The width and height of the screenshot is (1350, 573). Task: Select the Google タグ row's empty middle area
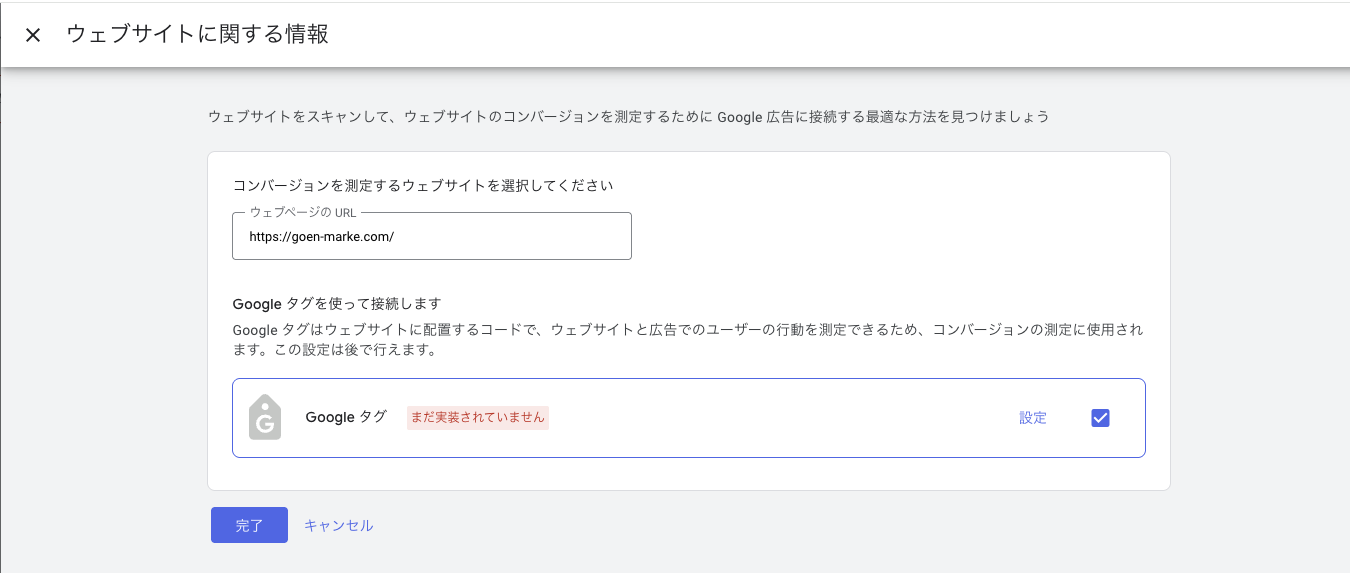click(x=780, y=418)
